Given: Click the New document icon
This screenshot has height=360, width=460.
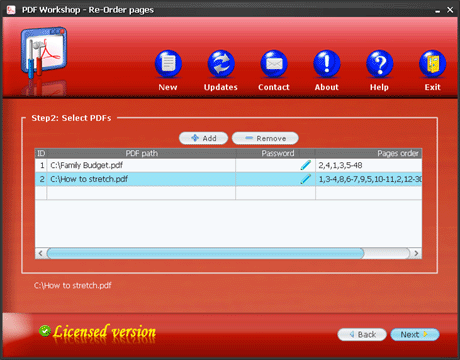Looking at the screenshot, I should (168, 63).
